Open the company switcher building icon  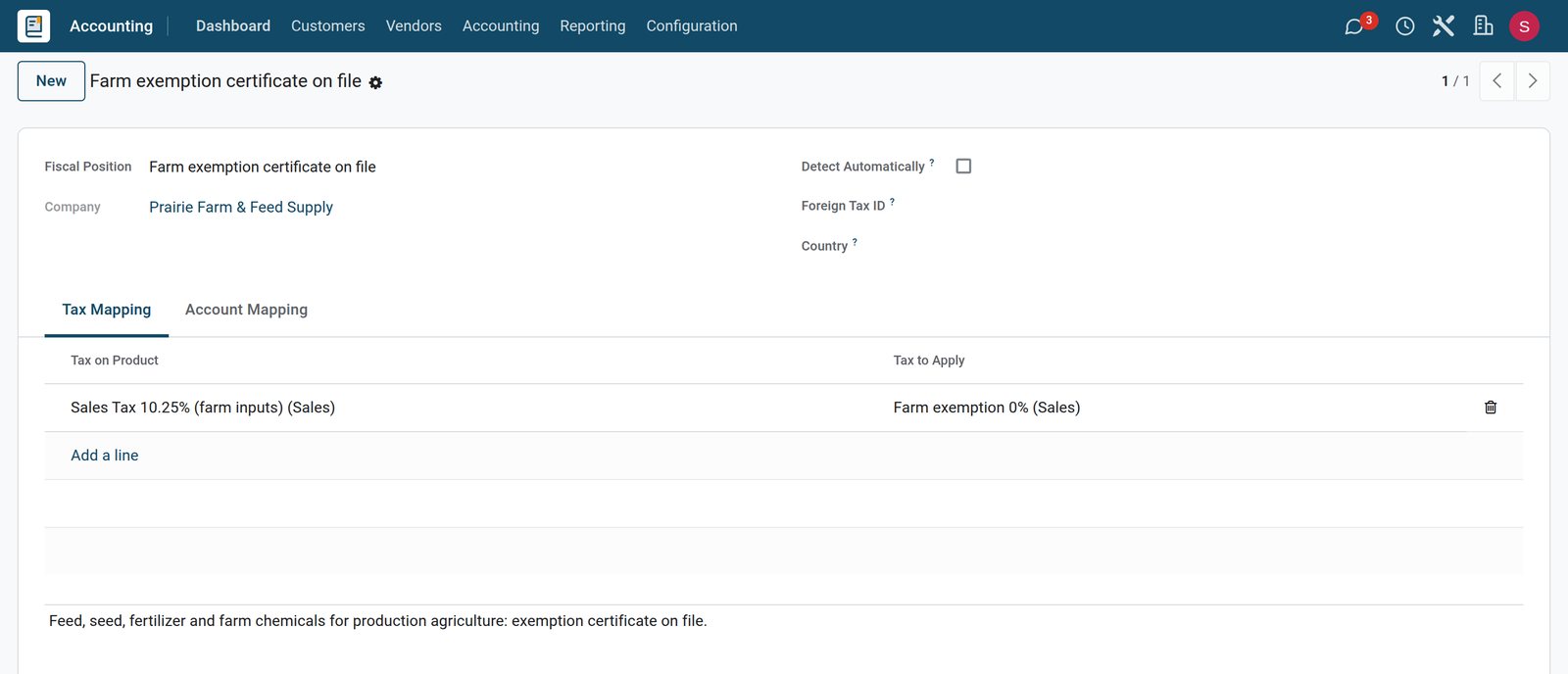[x=1483, y=26]
